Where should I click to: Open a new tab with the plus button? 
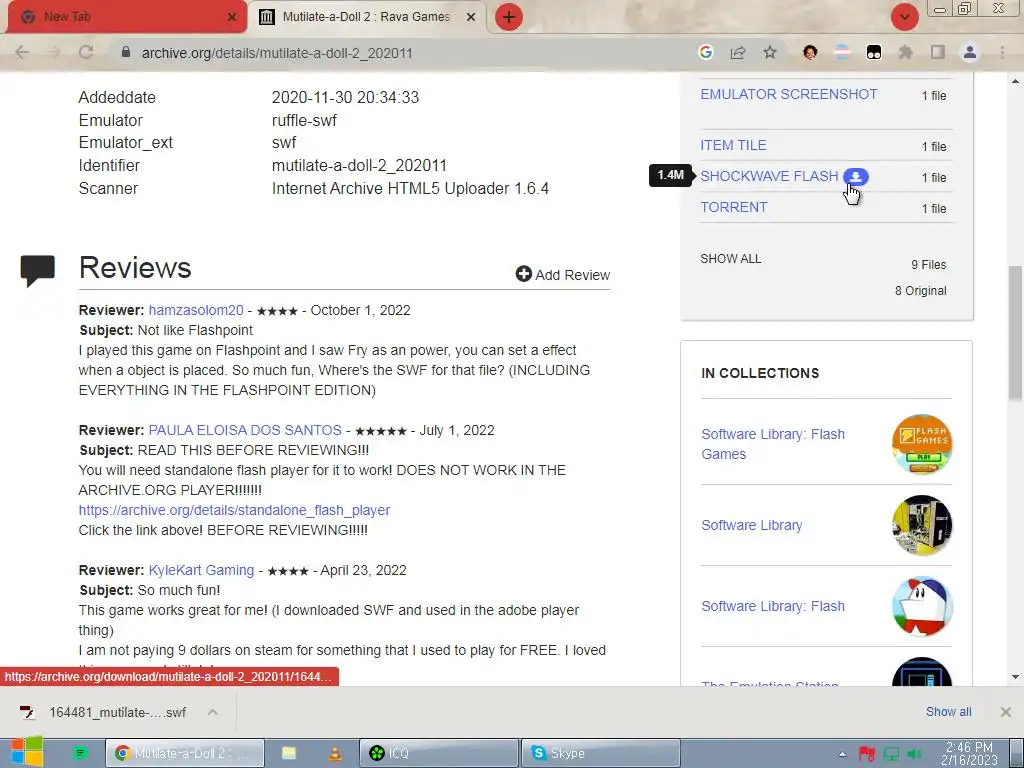[x=509, y=17]
